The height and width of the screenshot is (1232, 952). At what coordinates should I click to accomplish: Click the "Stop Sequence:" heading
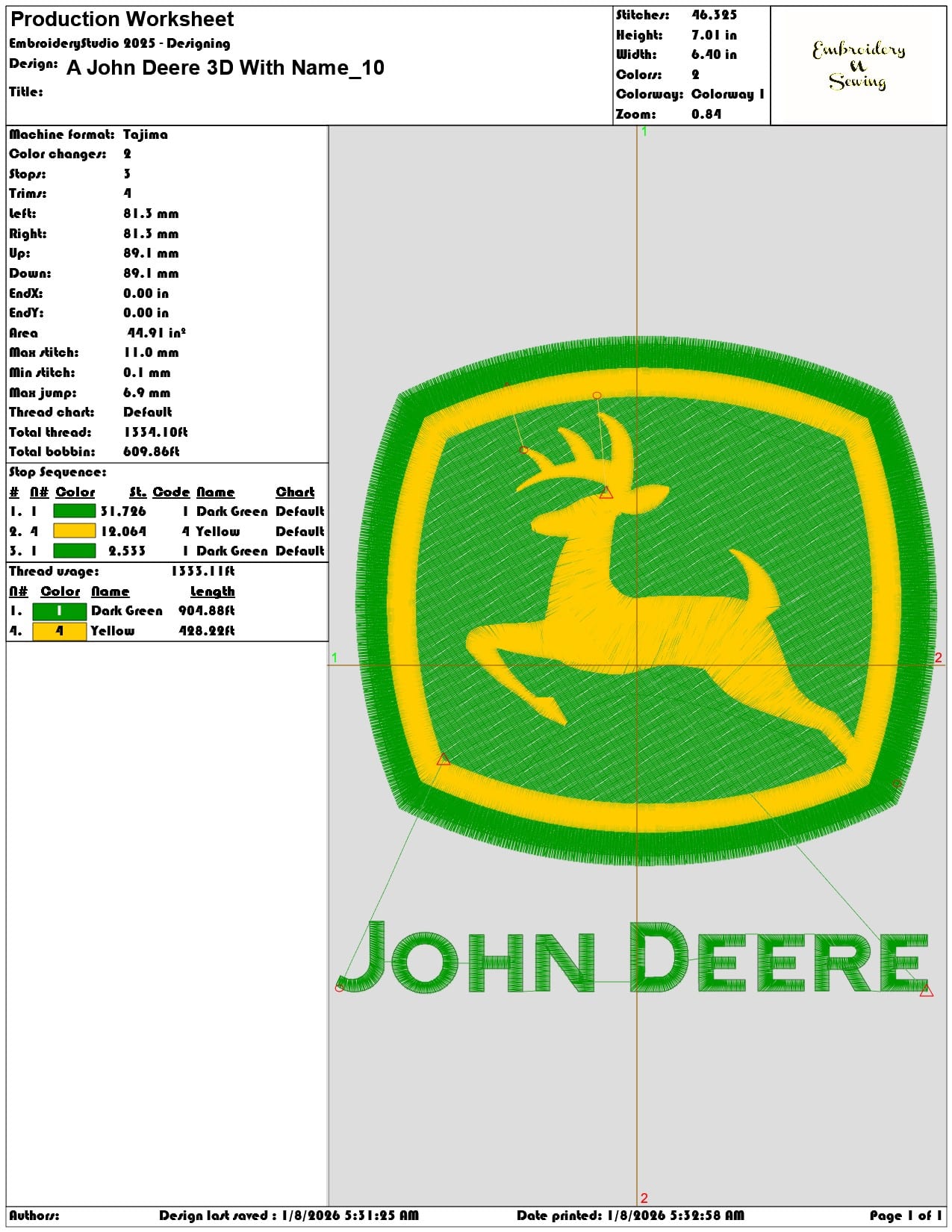point(57,472)
